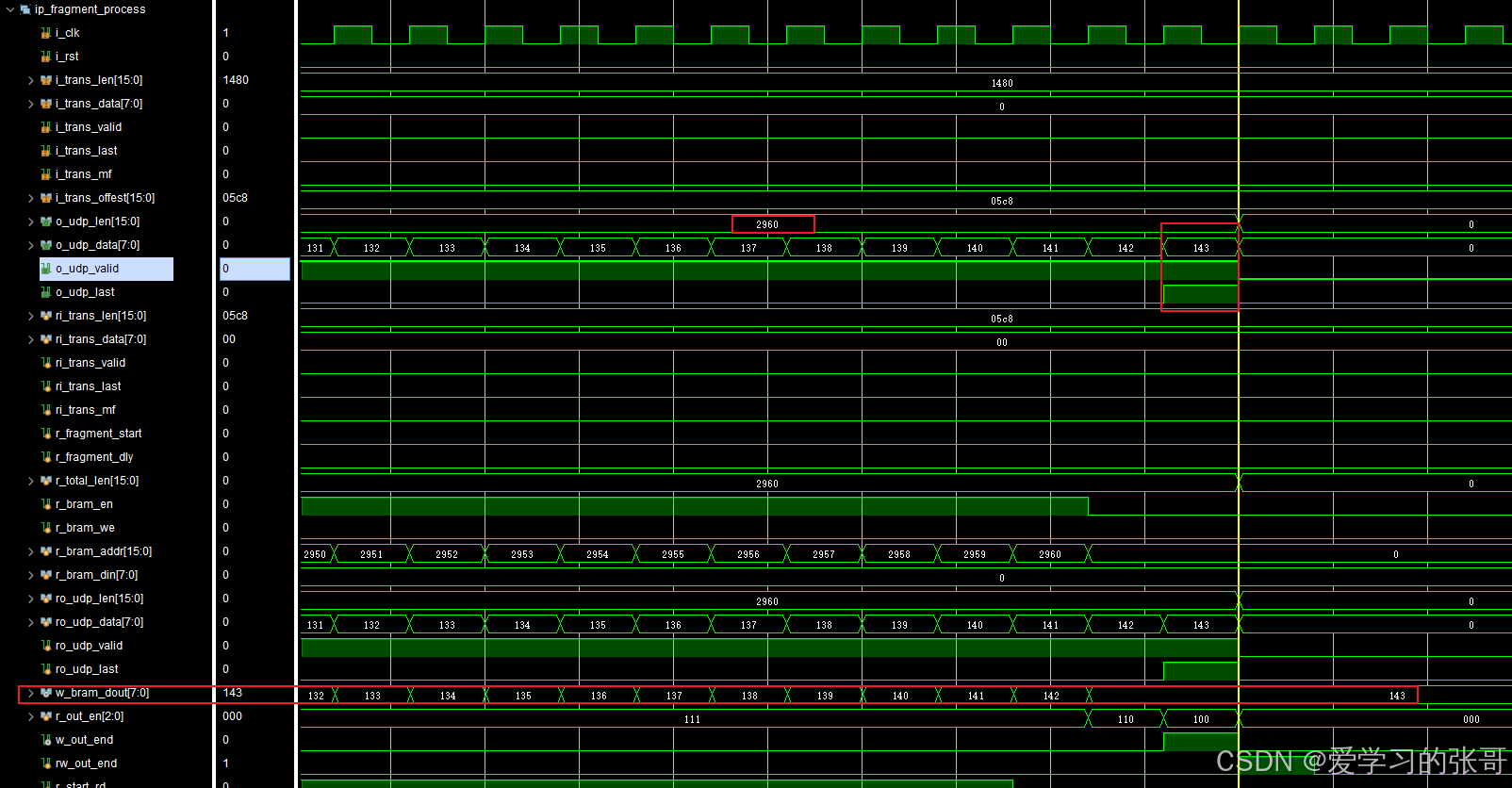This screenshot has width=1512, height=788.
Task: Click the i_rst signal icon
Action: (46, 57)
